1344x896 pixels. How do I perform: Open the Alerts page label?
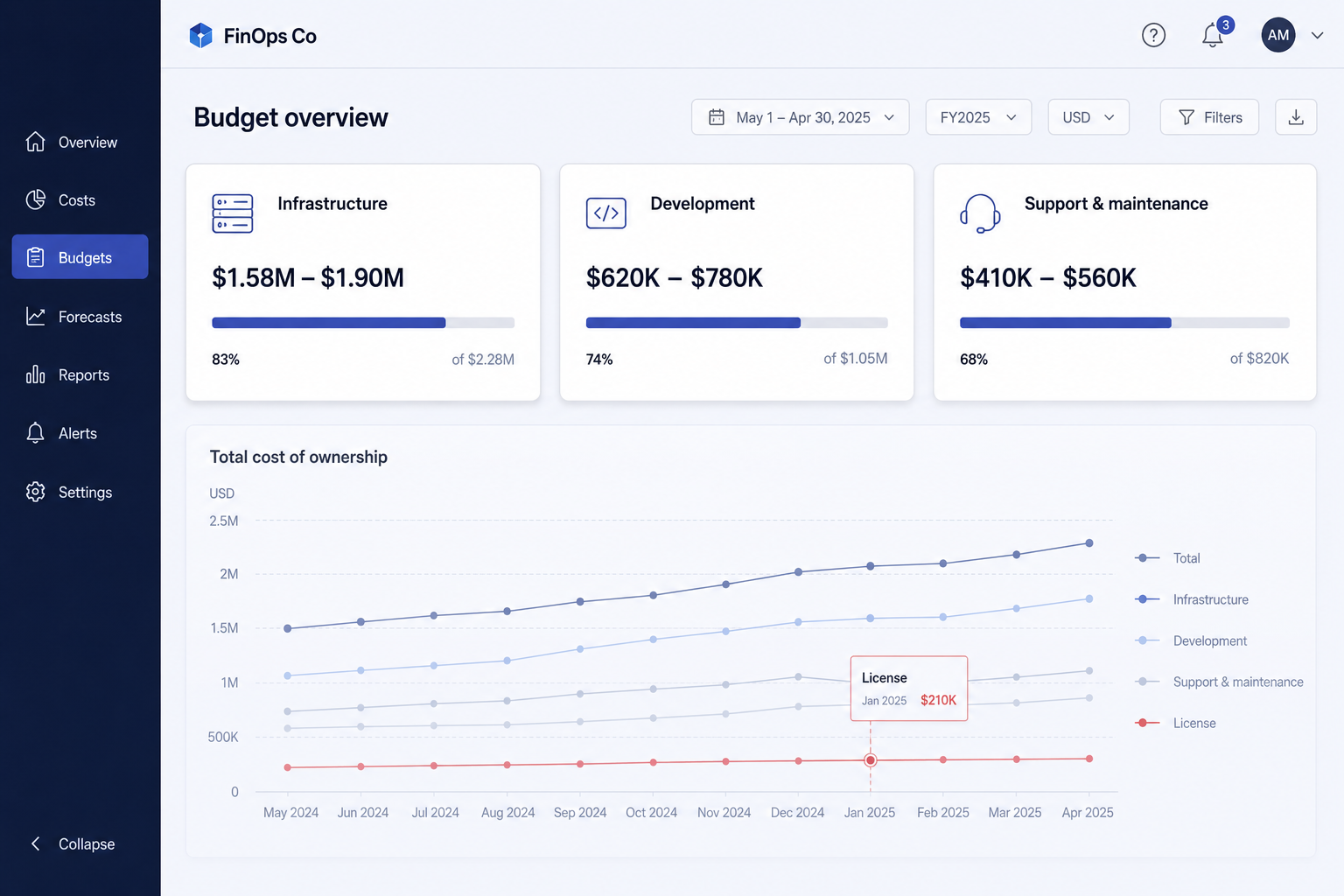(78, 433)
